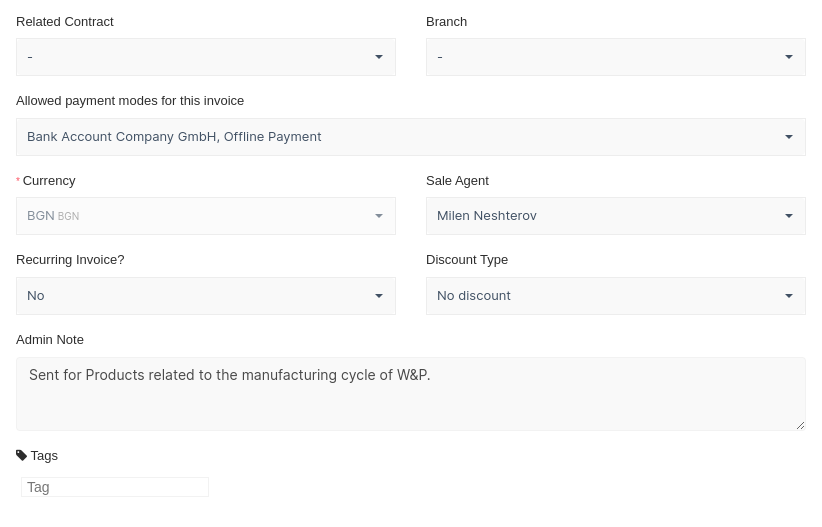
Task: Click the greyed caret in Currency field
Action: 379,216
